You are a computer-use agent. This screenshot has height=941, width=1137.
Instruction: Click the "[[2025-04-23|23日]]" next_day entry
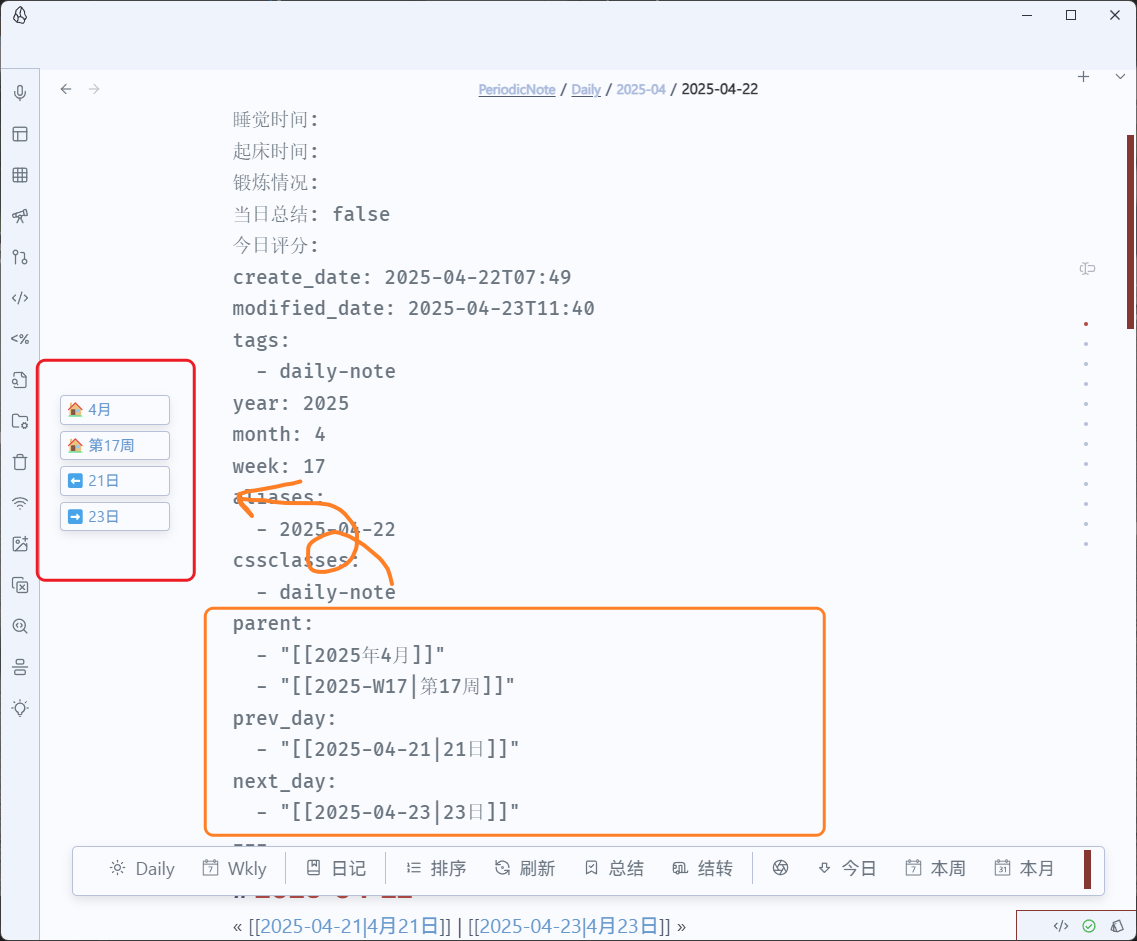(400, 812)
